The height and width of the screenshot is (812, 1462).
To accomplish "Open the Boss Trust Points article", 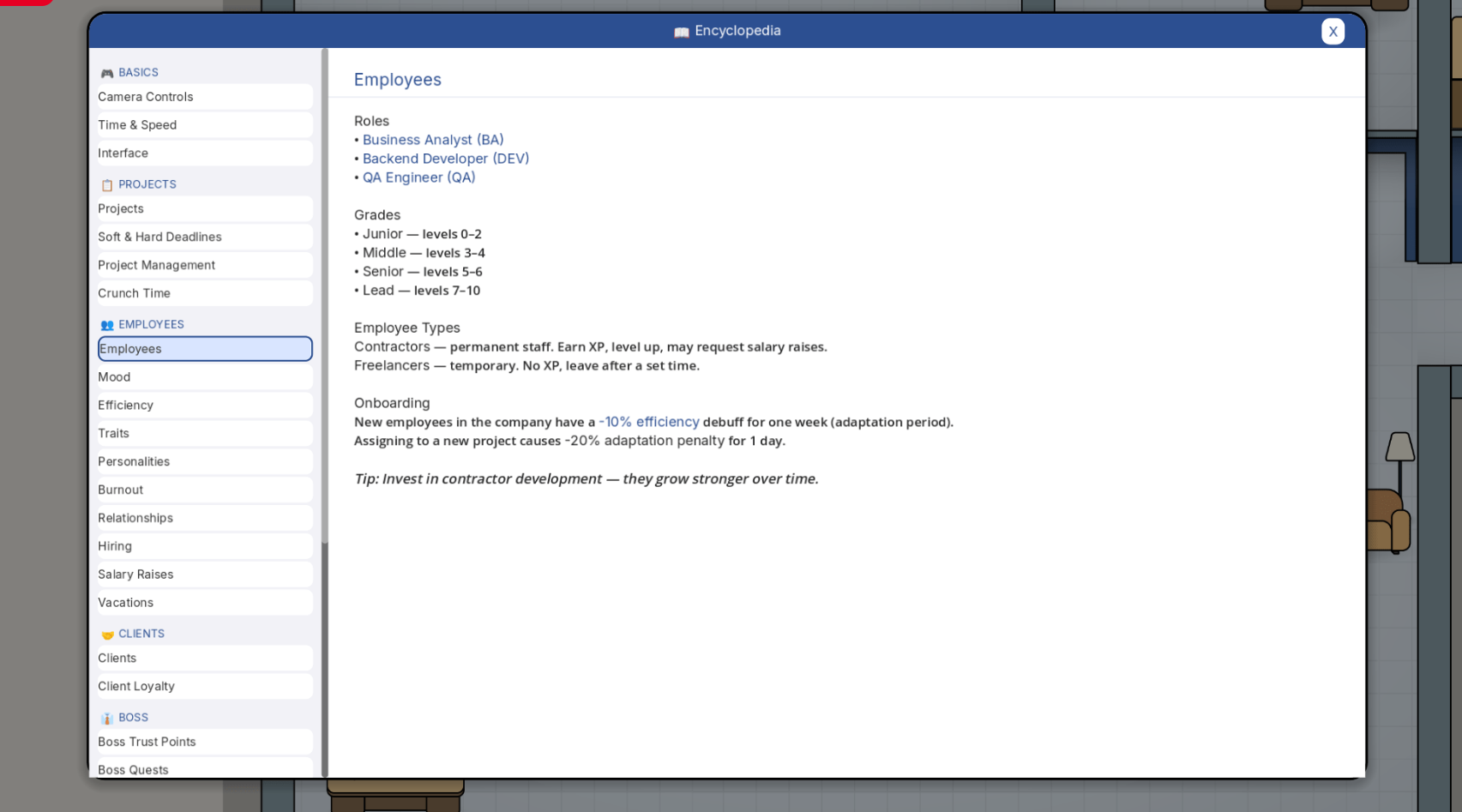I will coord(205,743).
